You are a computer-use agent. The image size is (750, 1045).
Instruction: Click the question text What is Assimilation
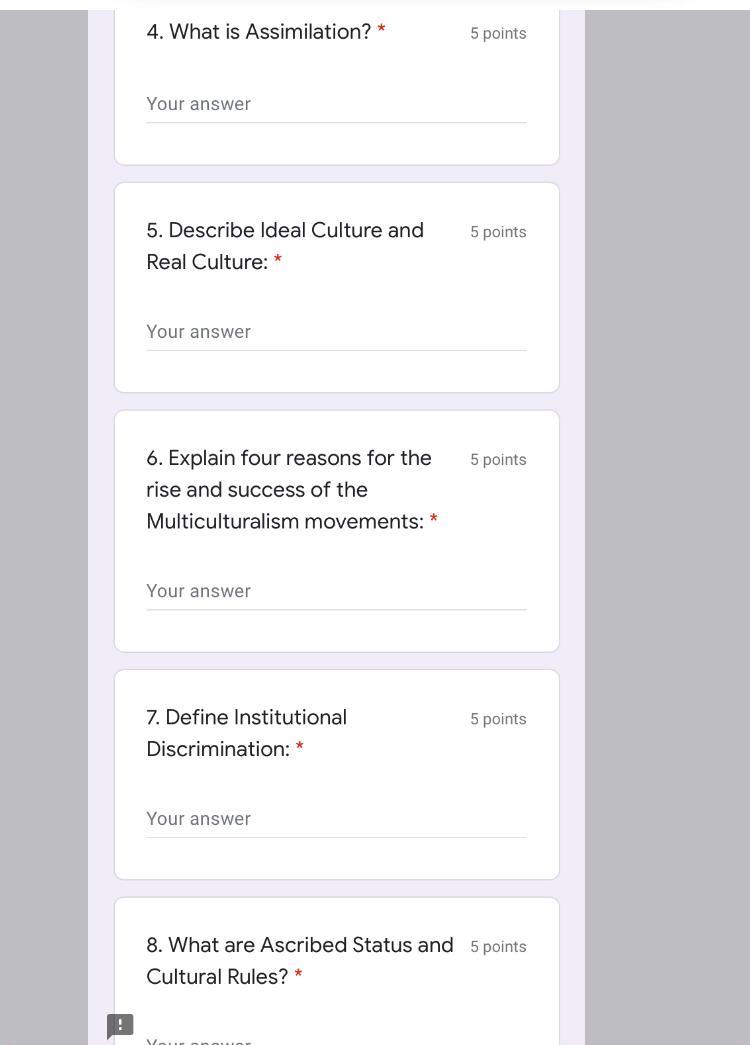pos(258,31)
